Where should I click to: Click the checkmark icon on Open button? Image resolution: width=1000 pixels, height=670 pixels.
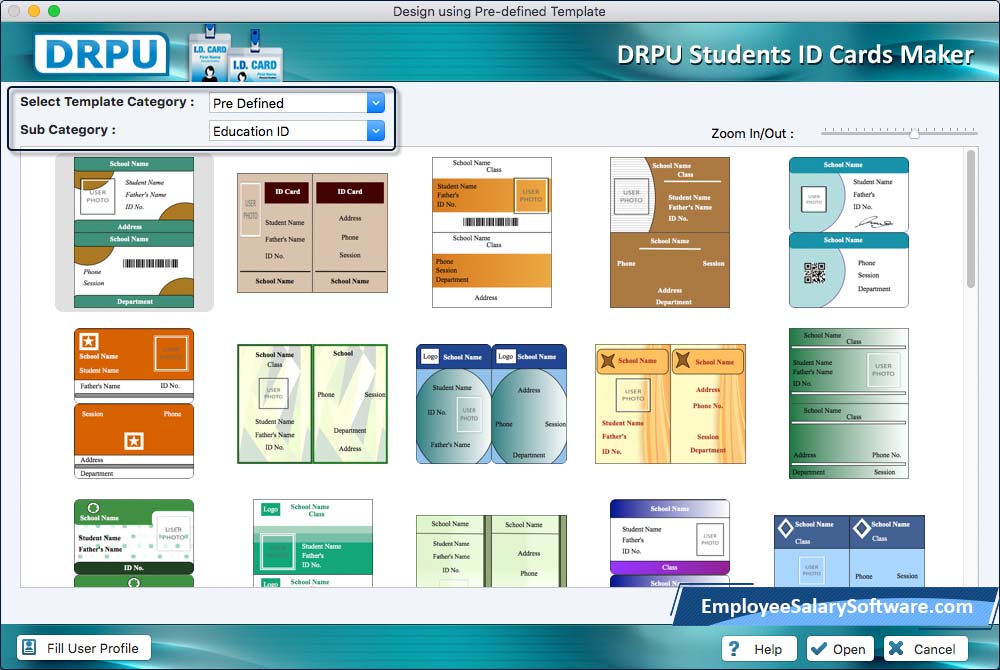pos(818,649)
